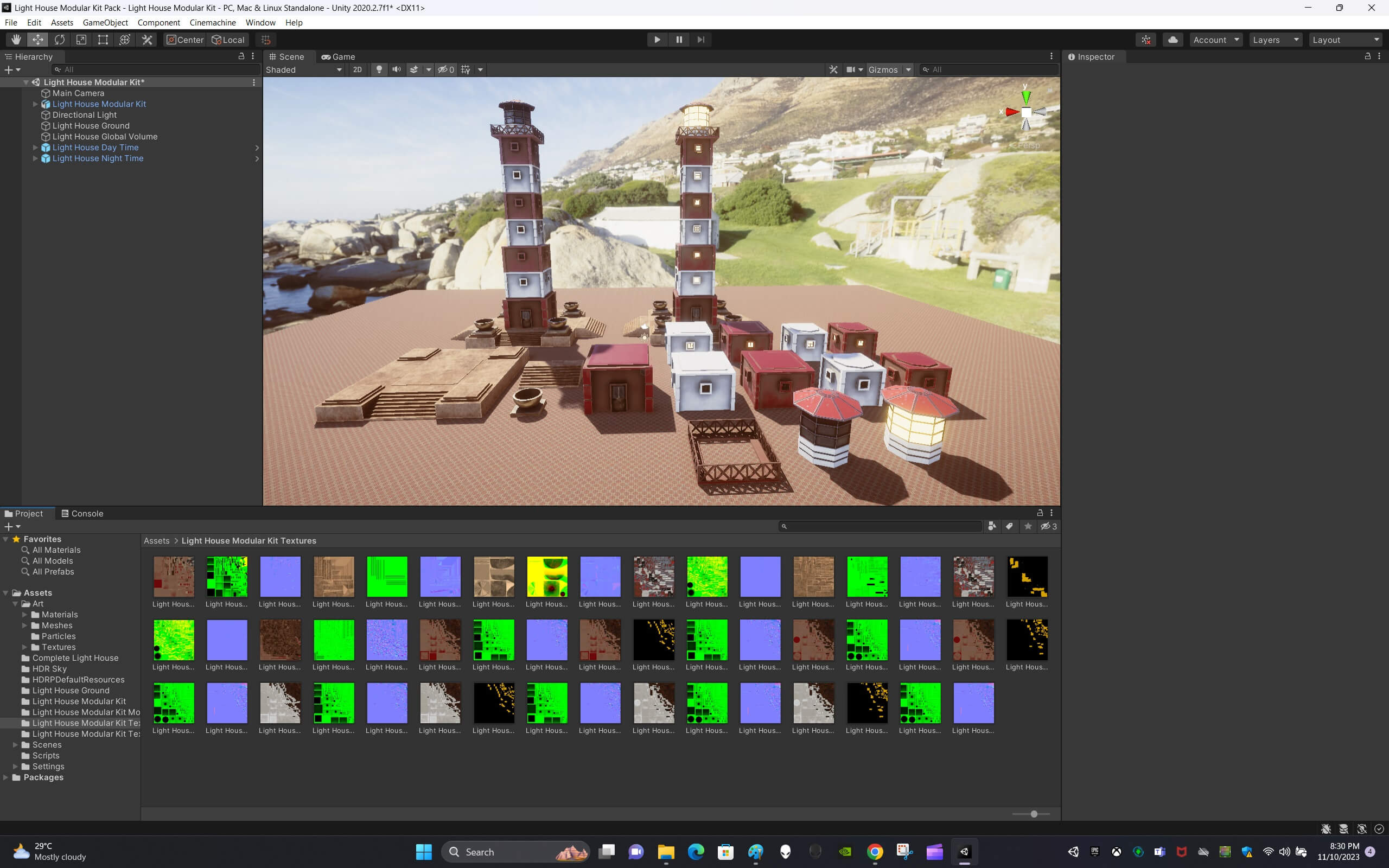
Task: Select the Scale tool
Action: (81, 40)
